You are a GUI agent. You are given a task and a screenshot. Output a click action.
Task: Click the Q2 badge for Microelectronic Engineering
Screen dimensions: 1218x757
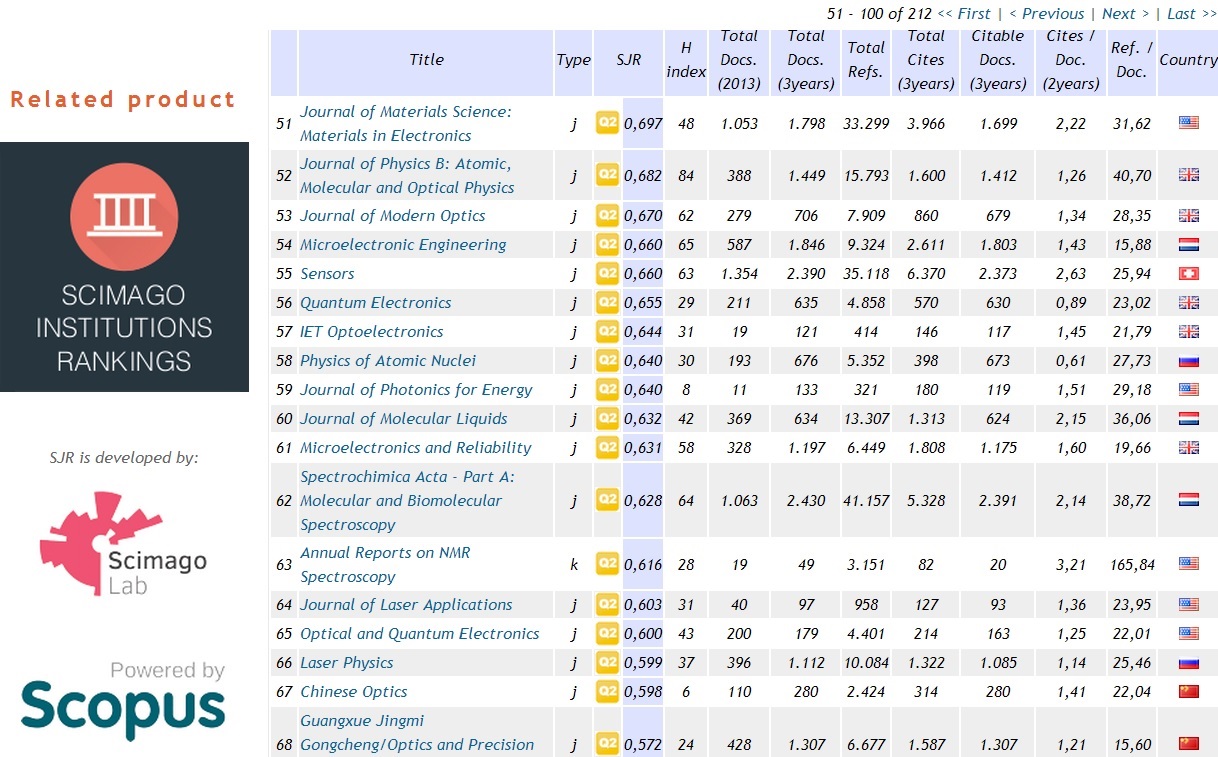point(608,244)
